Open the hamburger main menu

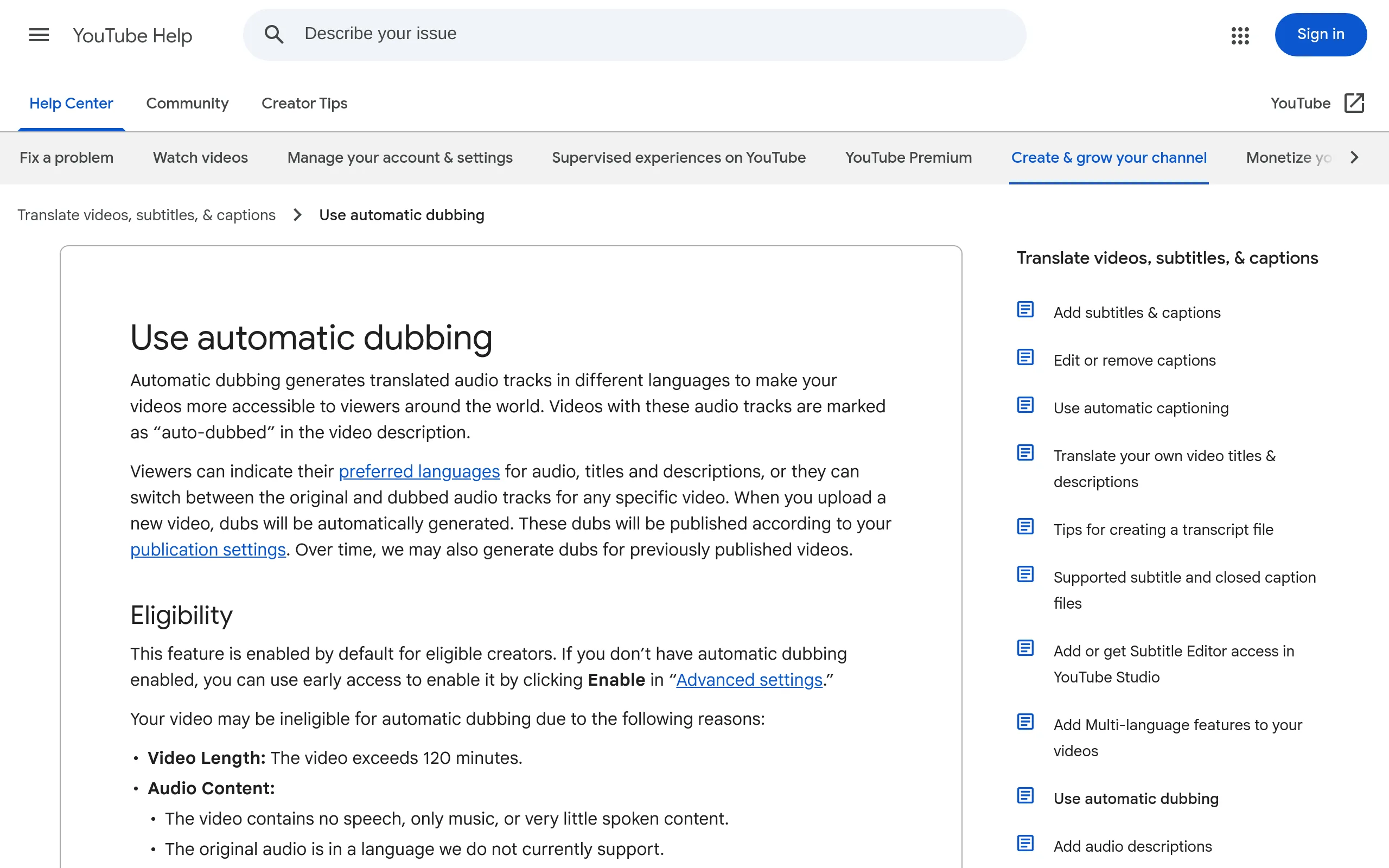tap(39, 35)
